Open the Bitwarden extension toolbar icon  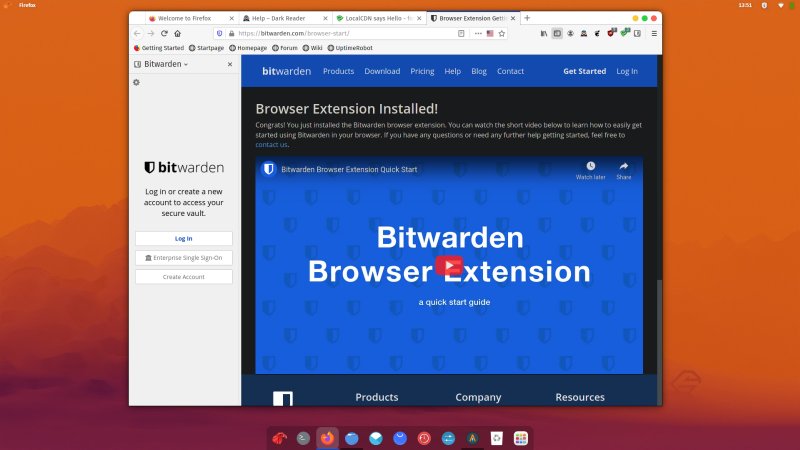click(x=638, y=33)
